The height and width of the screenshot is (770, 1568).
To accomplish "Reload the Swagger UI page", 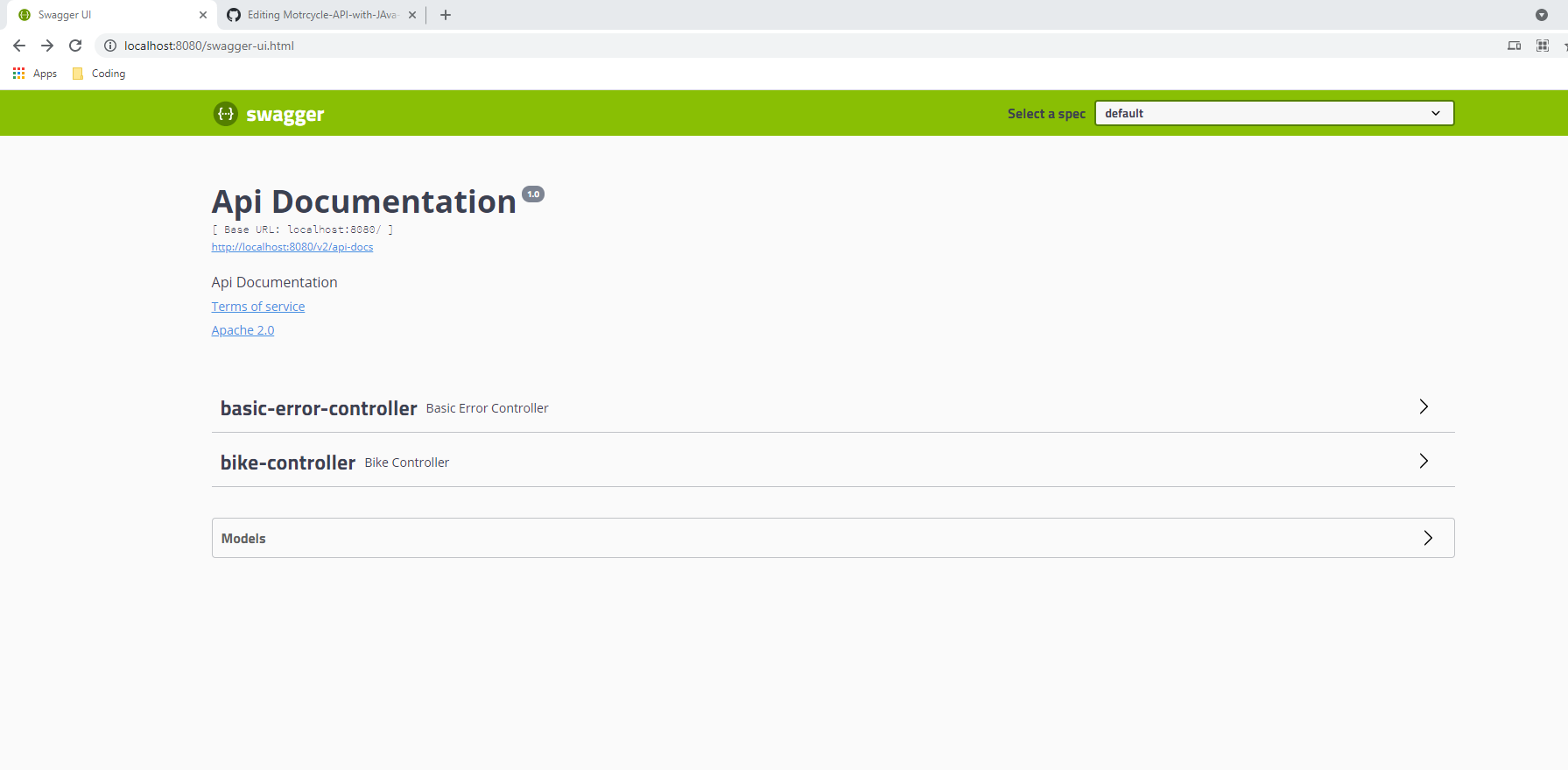I will [75, 46].
